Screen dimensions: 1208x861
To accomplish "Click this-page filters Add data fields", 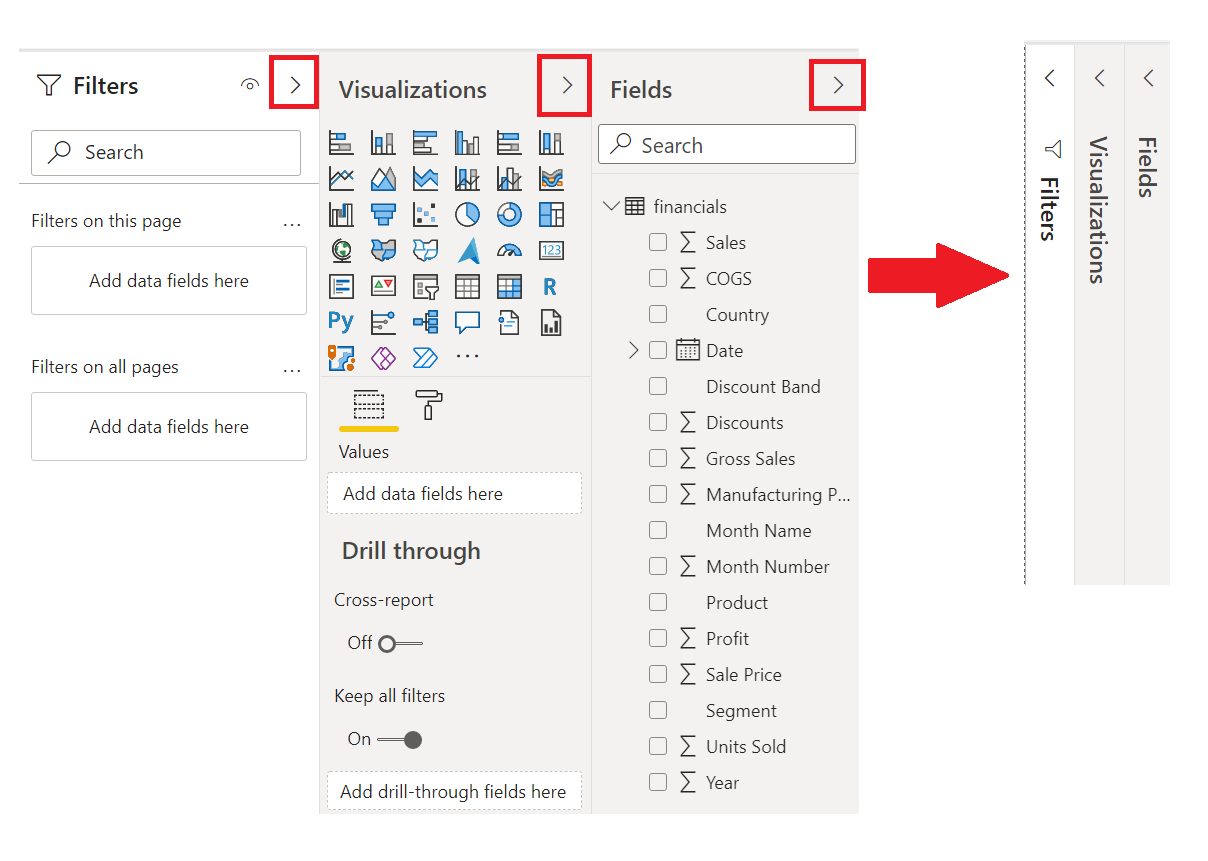I will pos(169,281).
